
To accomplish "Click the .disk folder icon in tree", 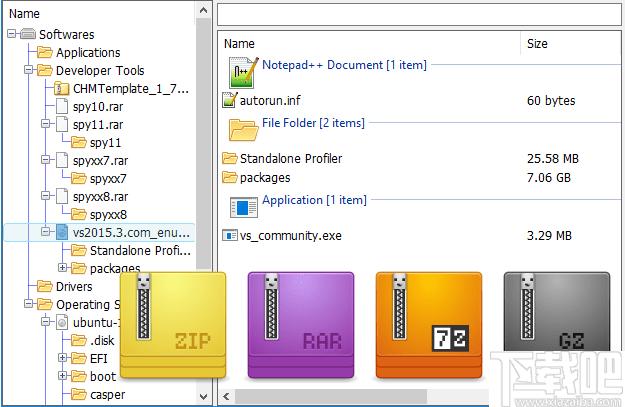I will (79, 340).
